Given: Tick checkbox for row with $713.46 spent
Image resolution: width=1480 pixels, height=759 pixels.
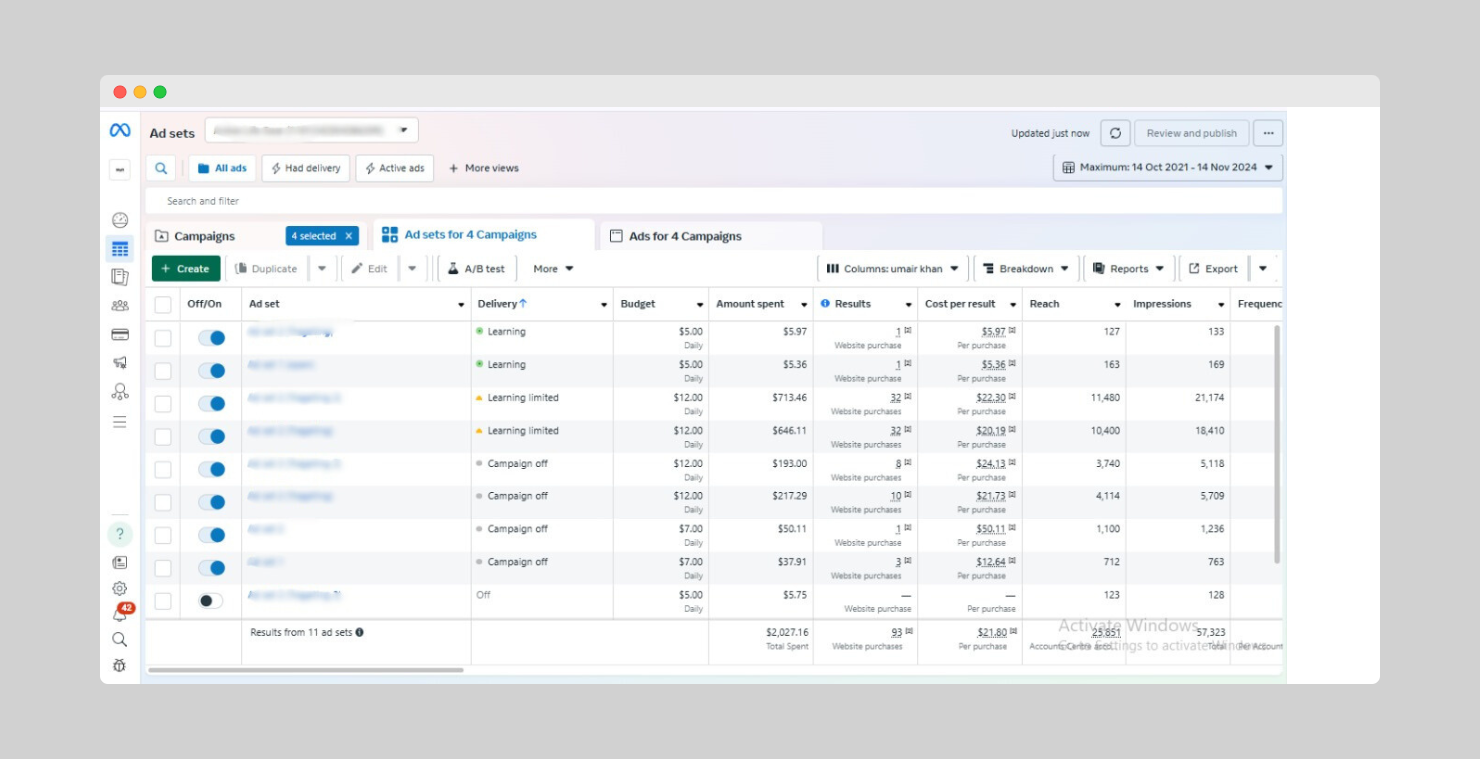Looking at the screenshot, I should pyautogui.click(x=163, y=404).
